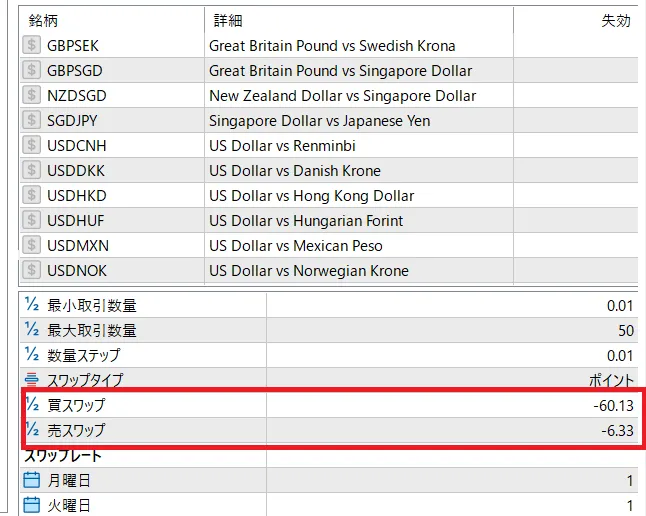Click the 売スワップ value -6.33
This screenshot has width=646, height=516.
pyautogui.click(x=612, y=430)
